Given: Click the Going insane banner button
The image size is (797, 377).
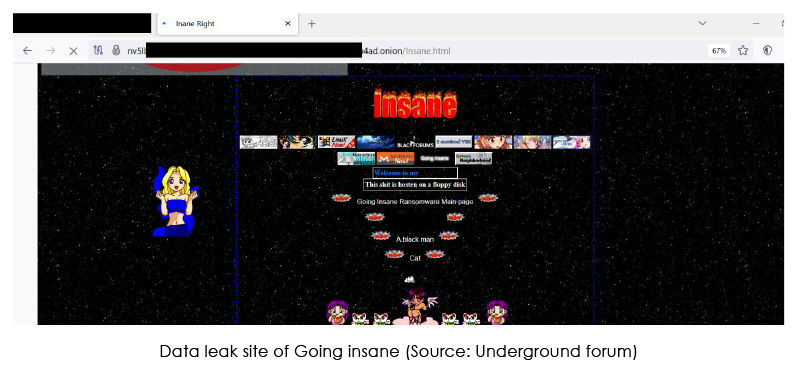Looking at the screenshot, I should click(434, 159).
